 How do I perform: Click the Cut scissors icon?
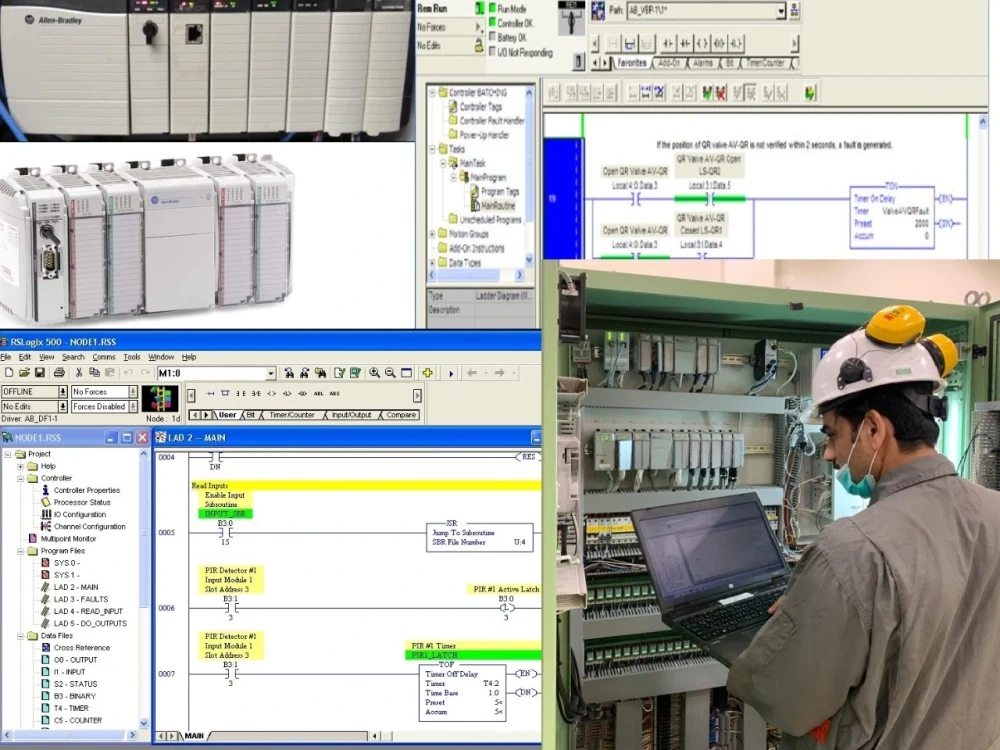pos(81,372)
